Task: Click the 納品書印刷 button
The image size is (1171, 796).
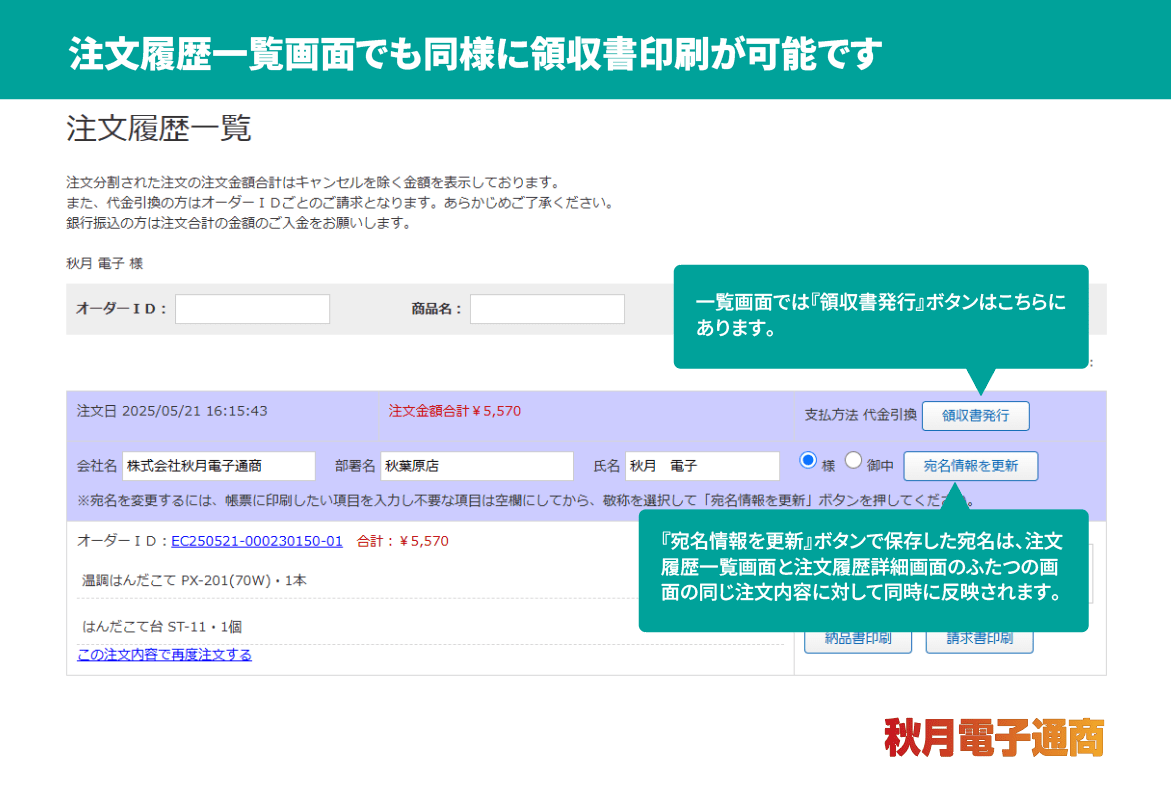Action: (857, 639)
